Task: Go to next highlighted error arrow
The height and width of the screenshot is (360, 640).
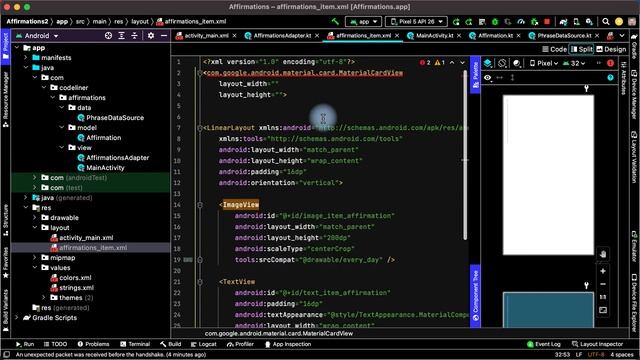Action: pyautogui.click(x=462, y=63)
